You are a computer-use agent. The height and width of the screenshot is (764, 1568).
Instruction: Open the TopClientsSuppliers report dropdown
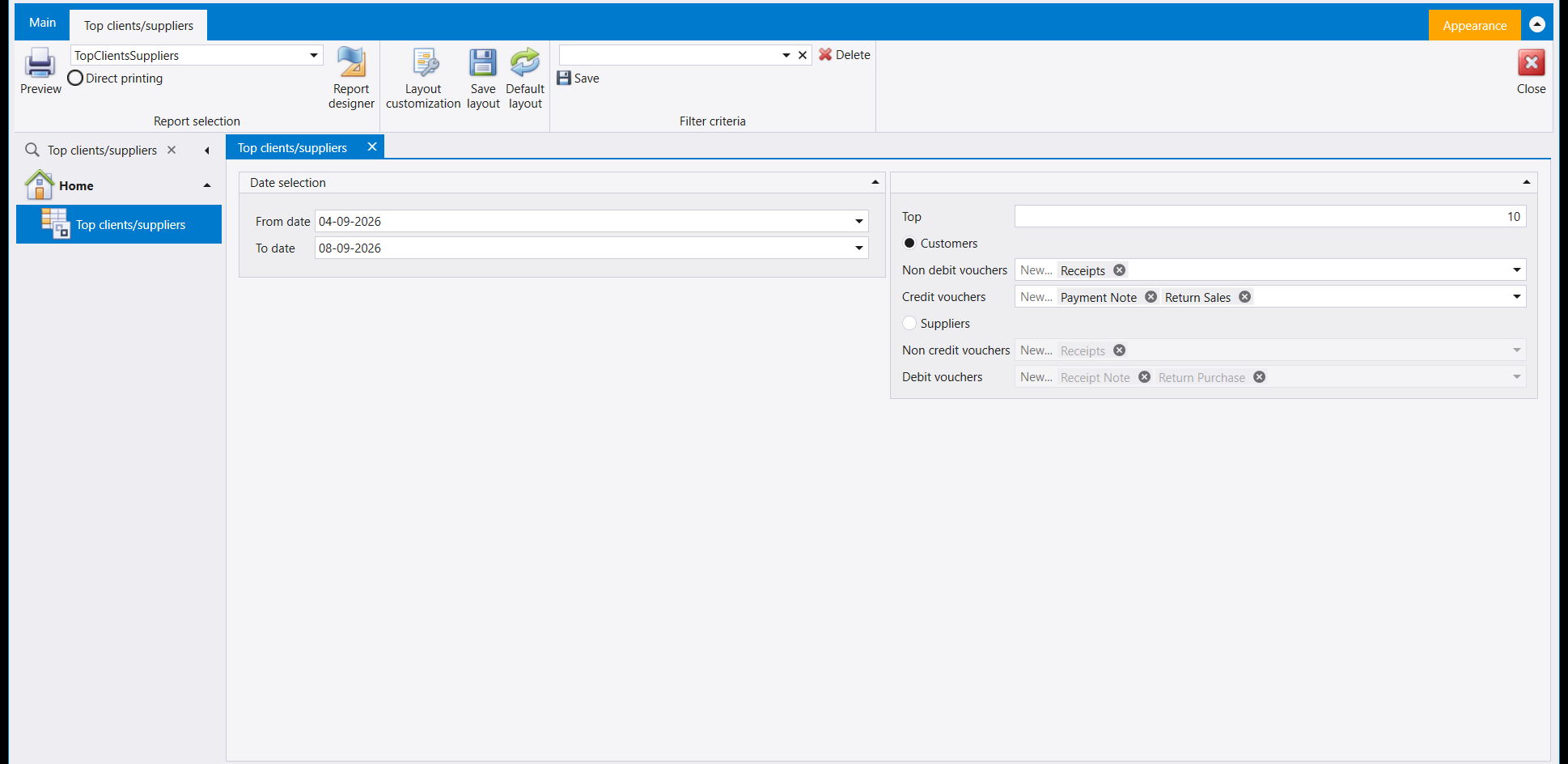pyautogui.click(x=314, y=55)
